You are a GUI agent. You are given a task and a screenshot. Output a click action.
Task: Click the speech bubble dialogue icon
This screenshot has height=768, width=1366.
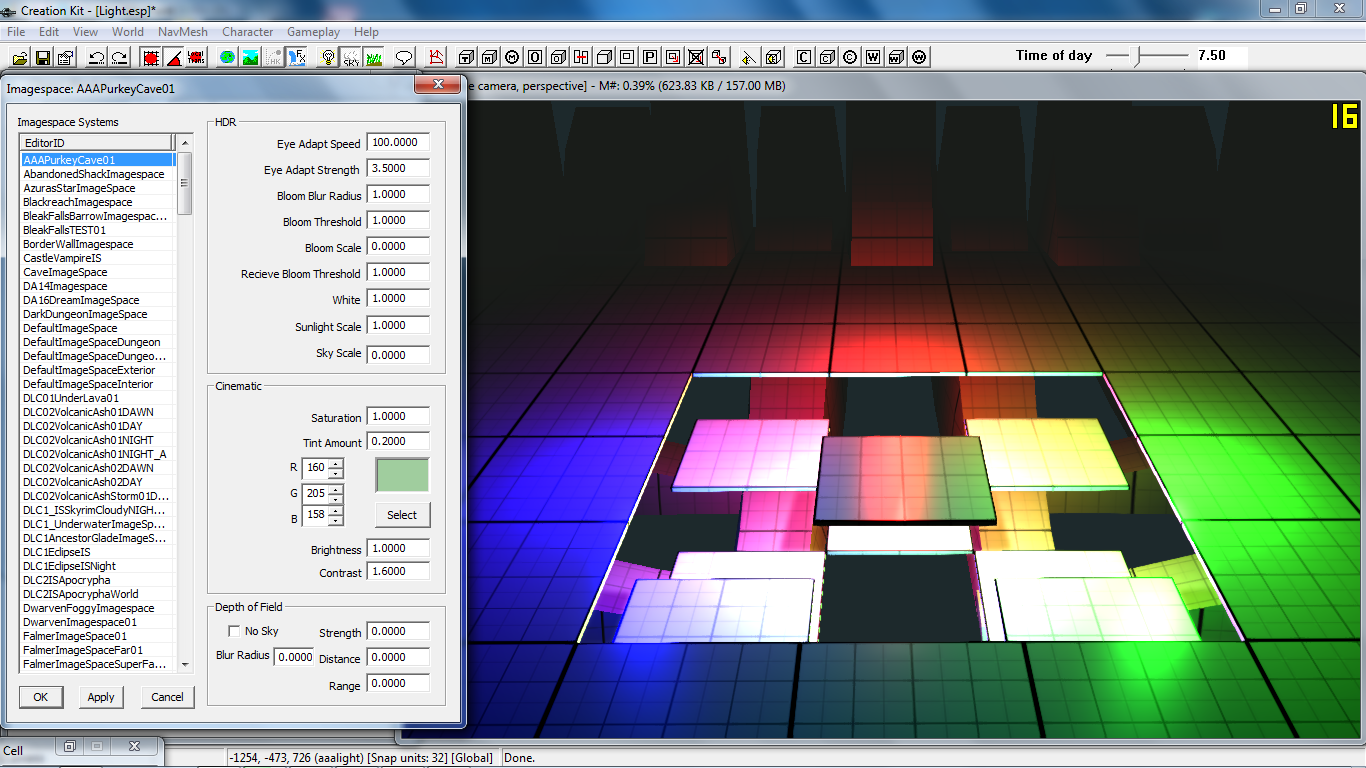(404, 57)
